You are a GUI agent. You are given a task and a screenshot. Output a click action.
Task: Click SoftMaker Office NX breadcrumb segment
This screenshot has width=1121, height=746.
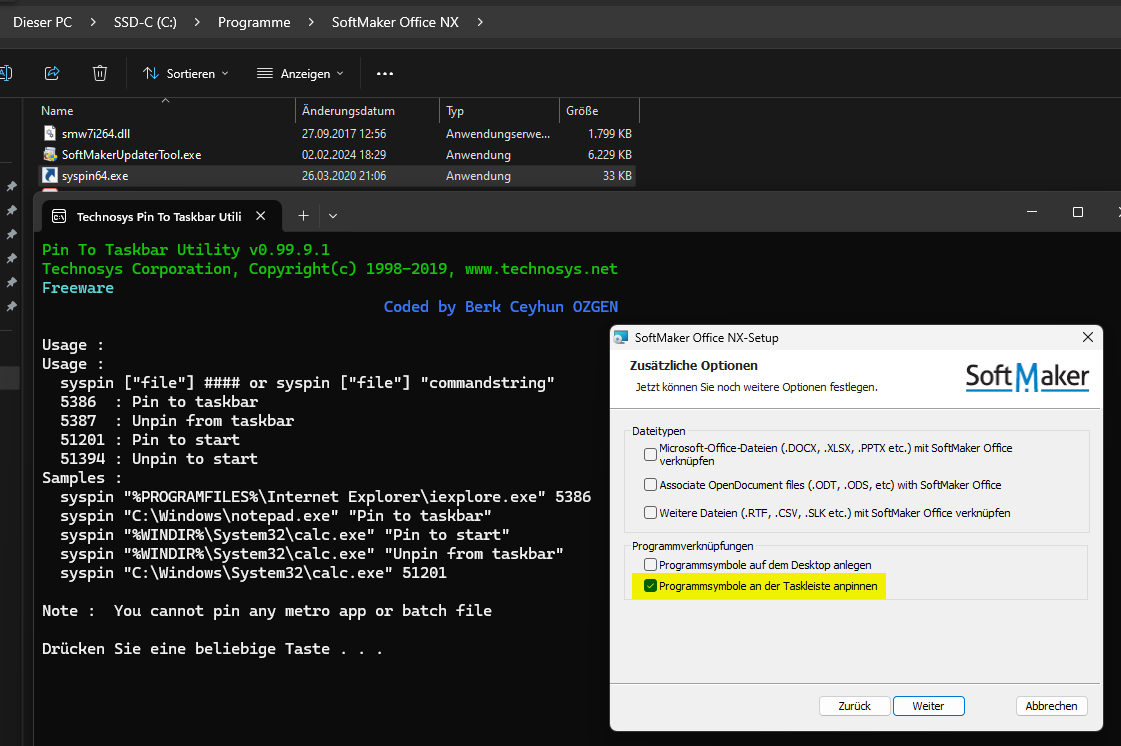click(x=395, y=22)
